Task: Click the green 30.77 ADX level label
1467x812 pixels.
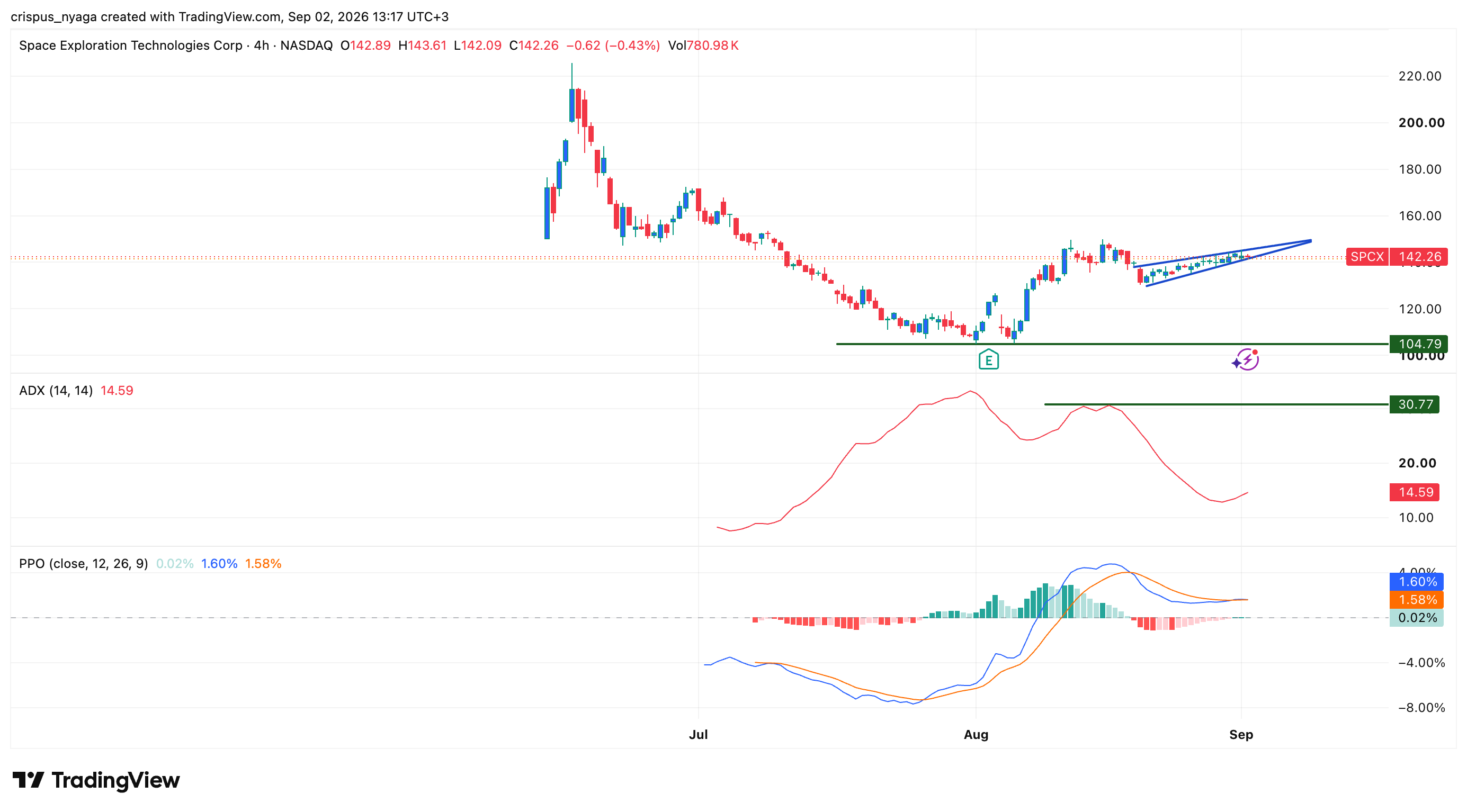Action: pyautogui.click(x=1414, y=404)
